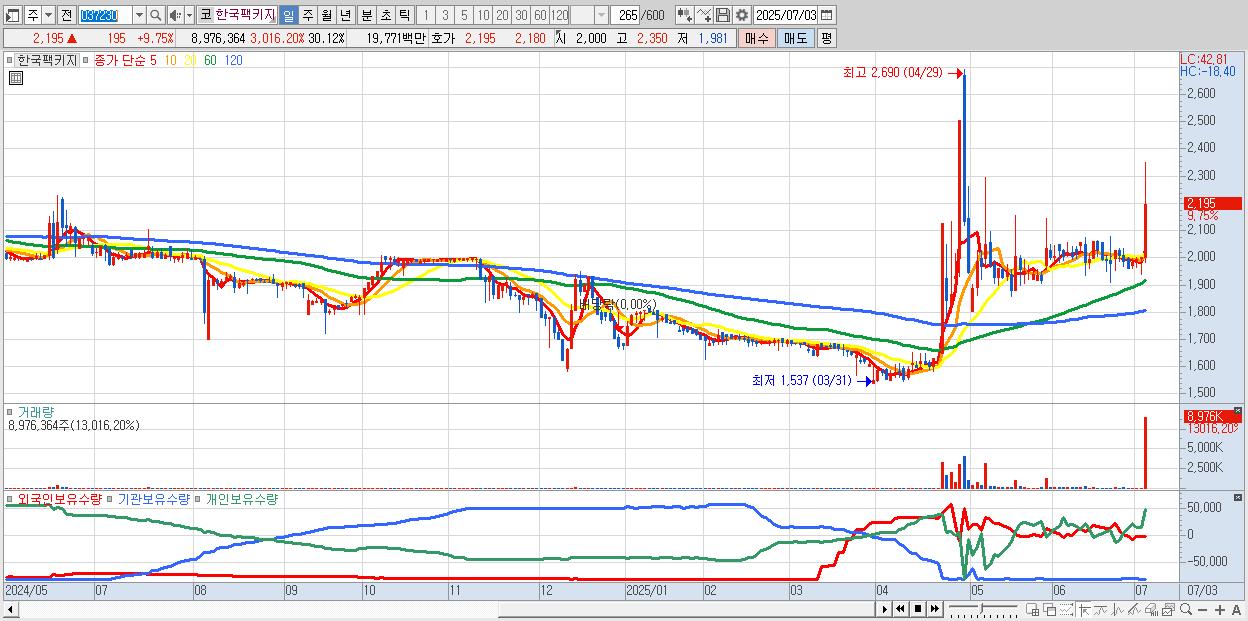Viewport: 1248px width, 621px height.
Task: Click the 한국팩키지 chart legend label
Action: [47, 60]
